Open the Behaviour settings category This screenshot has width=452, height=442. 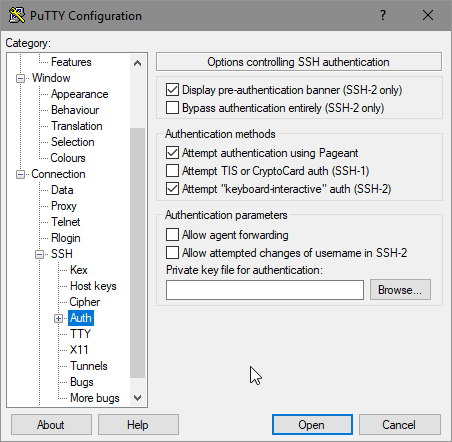(75, 110)
